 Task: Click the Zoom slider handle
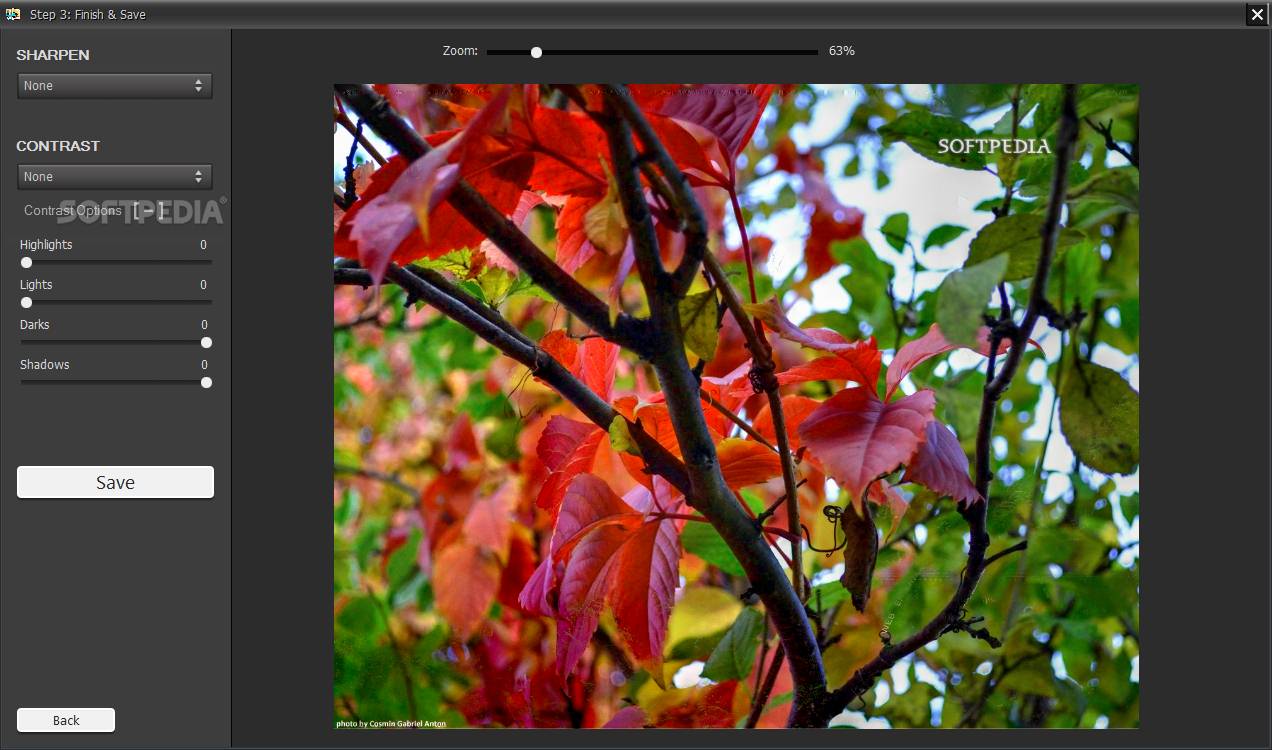click(536, 52)
